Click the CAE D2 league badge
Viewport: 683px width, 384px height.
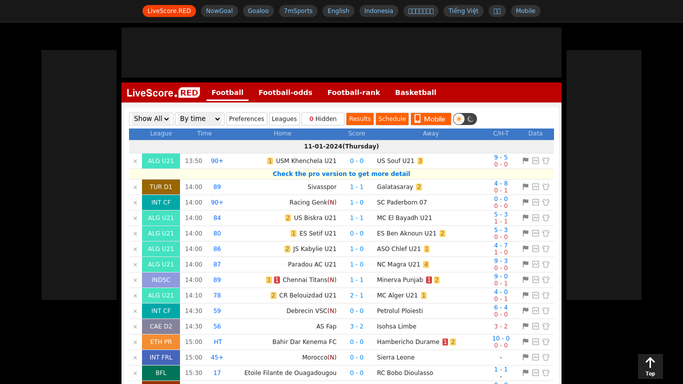tap(161, 327)
